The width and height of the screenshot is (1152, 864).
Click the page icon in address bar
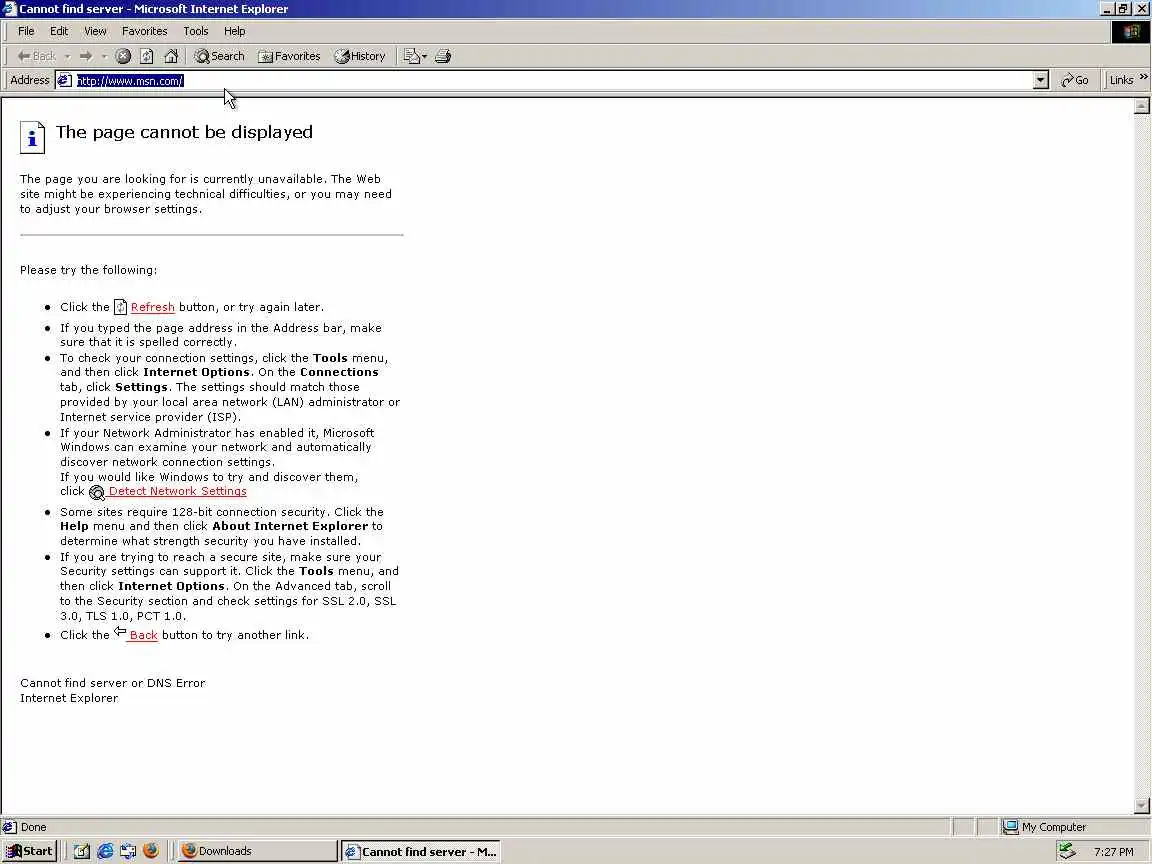65,80
